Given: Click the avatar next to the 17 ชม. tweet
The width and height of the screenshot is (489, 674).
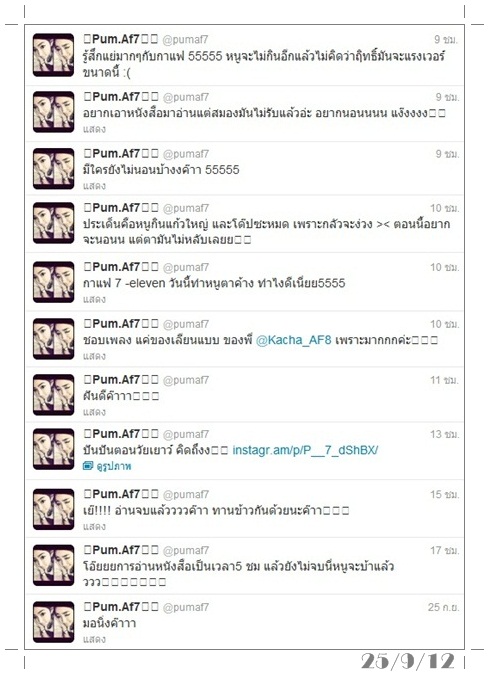Looking at the screenshot, I should pyautogui.click(x=54, y=565).
